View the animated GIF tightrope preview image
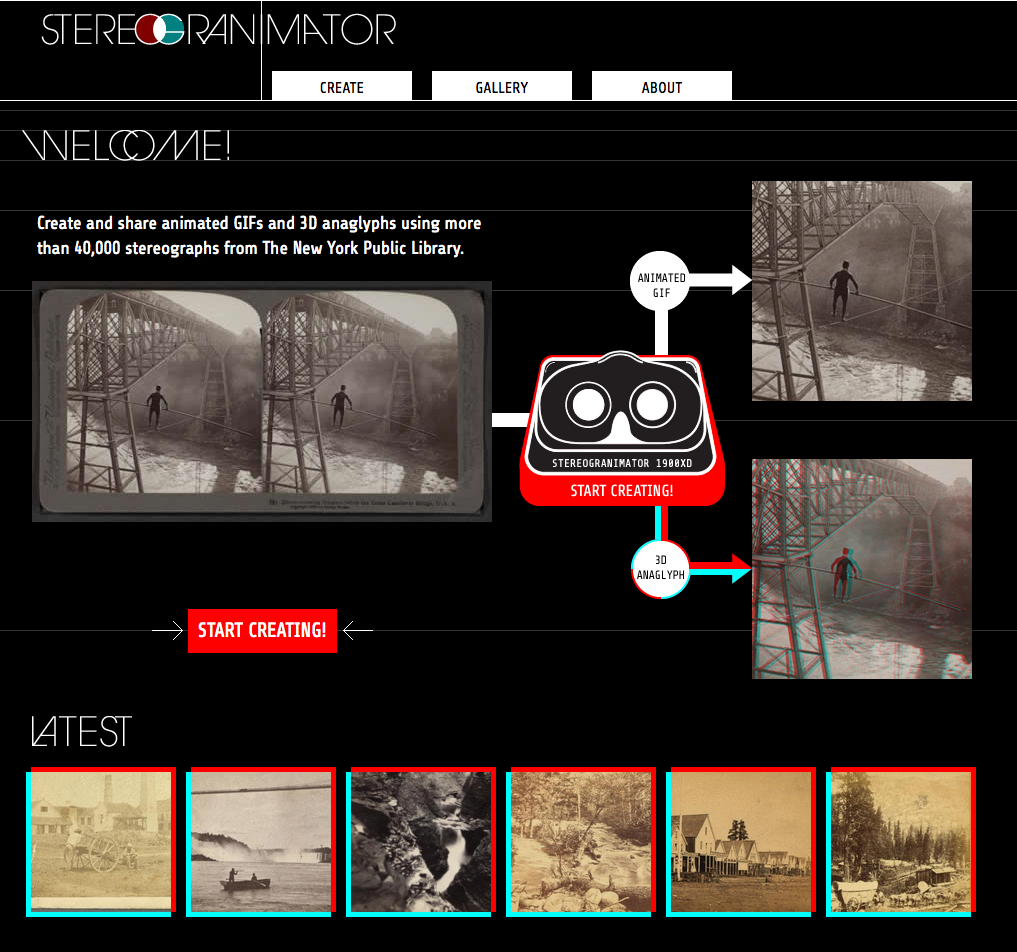 click(861, 291)
